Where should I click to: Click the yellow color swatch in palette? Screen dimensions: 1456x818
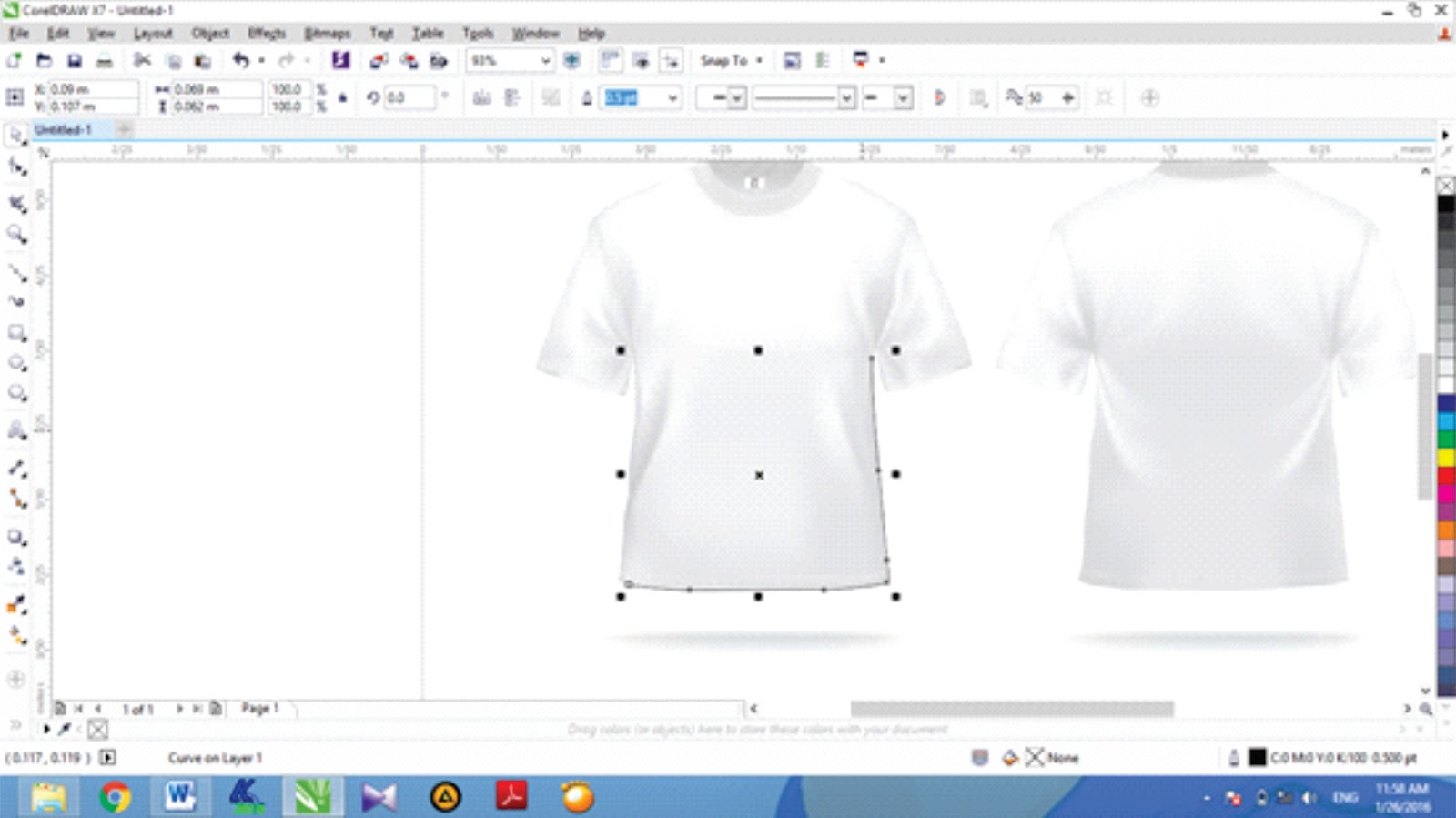point(1446,457)
